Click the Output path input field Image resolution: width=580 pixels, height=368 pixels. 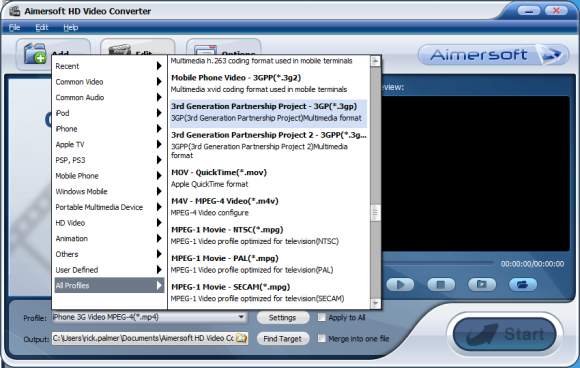click(144, 338)
